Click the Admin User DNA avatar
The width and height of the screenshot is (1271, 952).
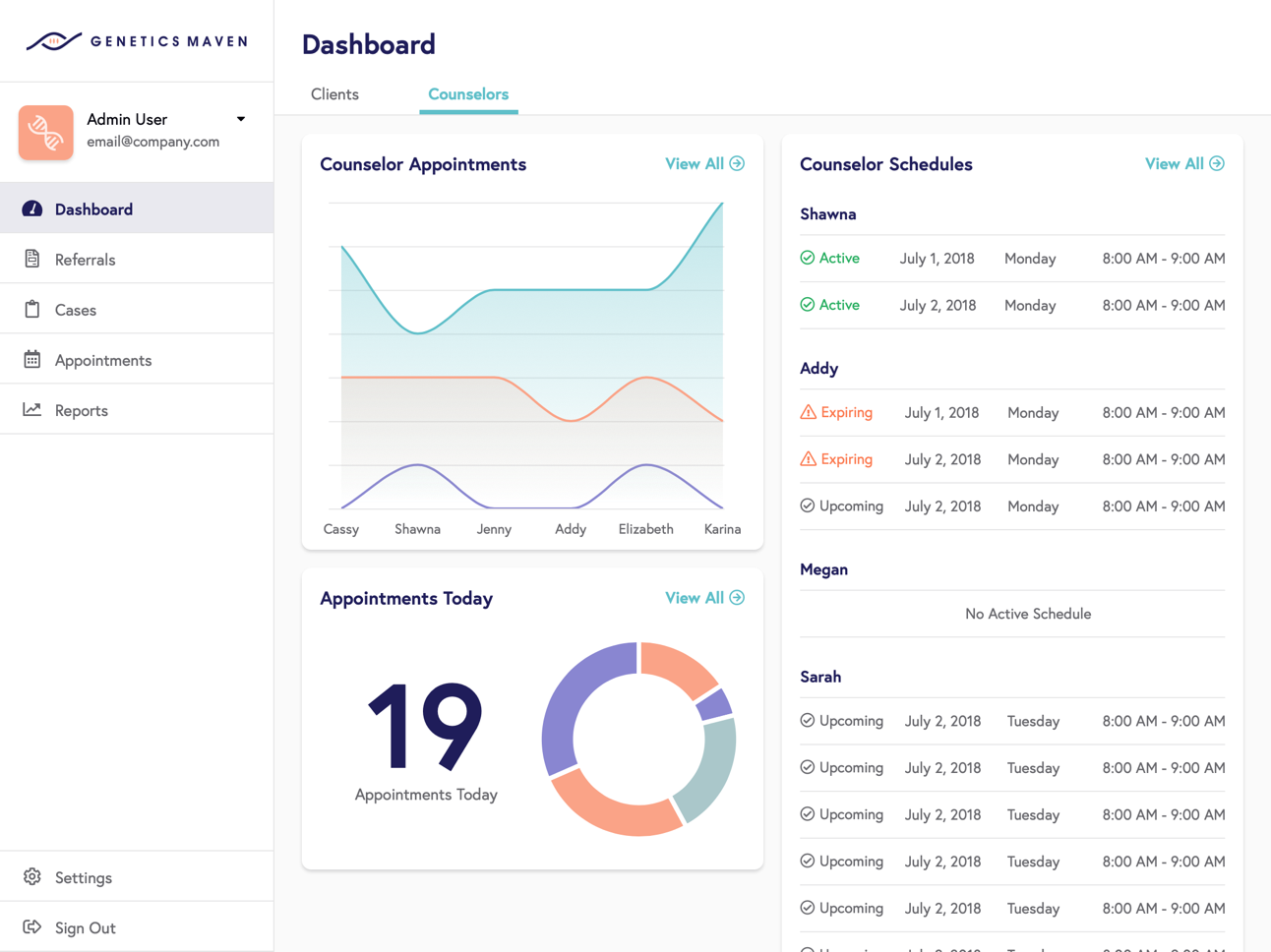pyautogui.click(x=45, y=132)
